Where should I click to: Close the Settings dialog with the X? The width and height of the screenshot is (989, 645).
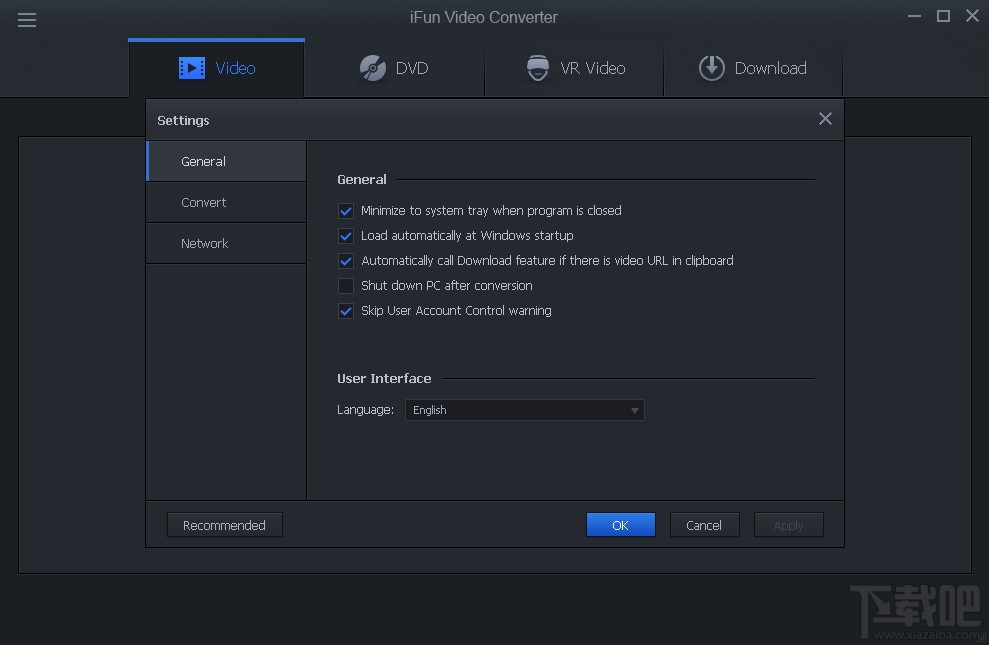(825, 118)
